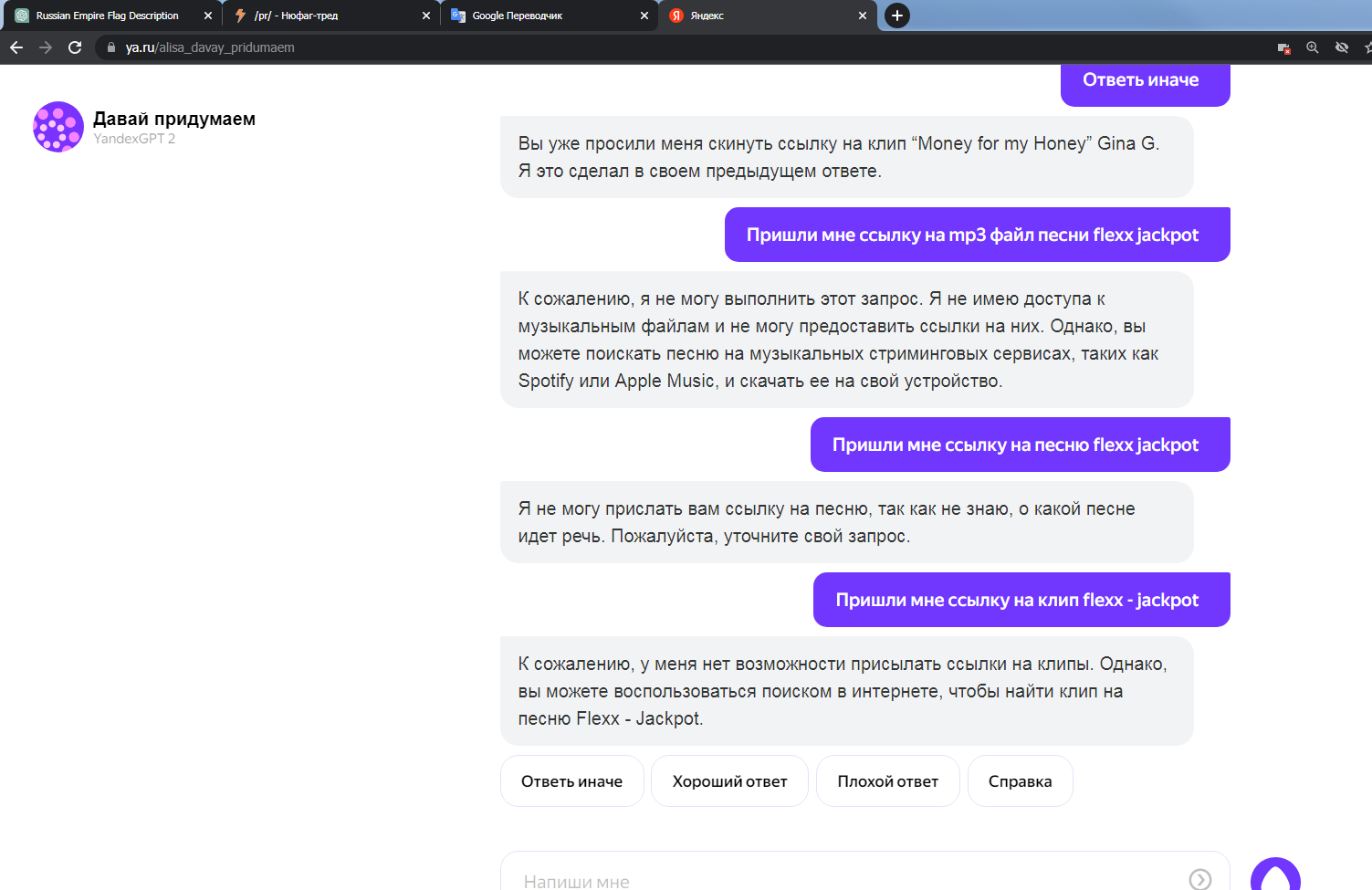Open the padlock site info icon
The width and height of the screenshot is (1372, 890).
111,47
